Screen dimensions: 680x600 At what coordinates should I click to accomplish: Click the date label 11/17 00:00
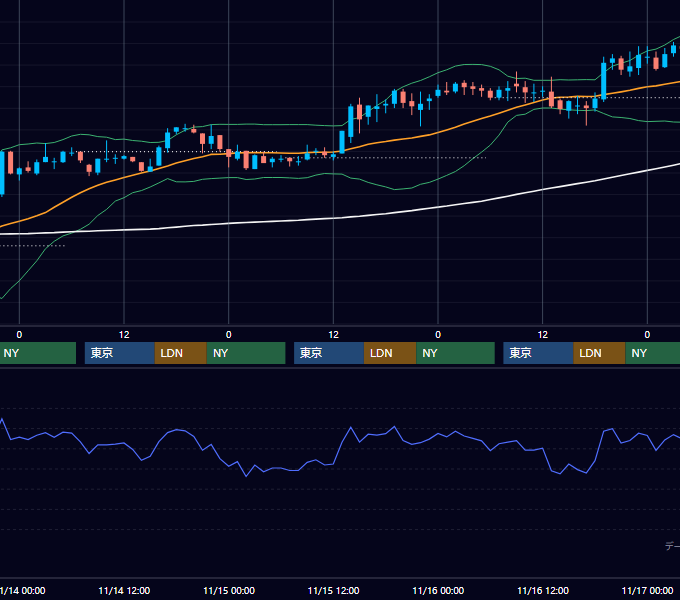pyautogui.click(x=647, y=590)
